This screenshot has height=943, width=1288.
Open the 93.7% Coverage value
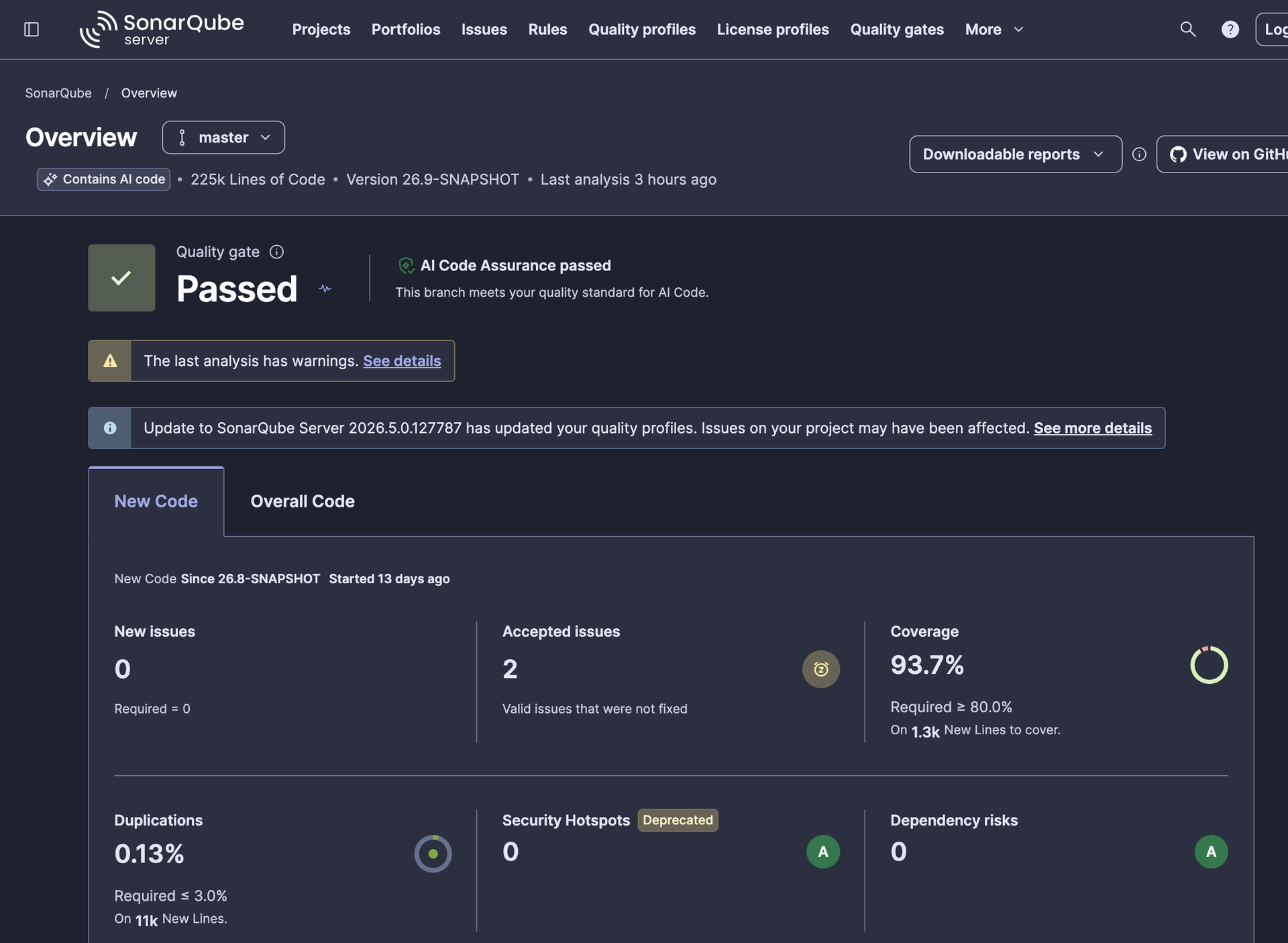pyautogui.click(x=927, y=665)
